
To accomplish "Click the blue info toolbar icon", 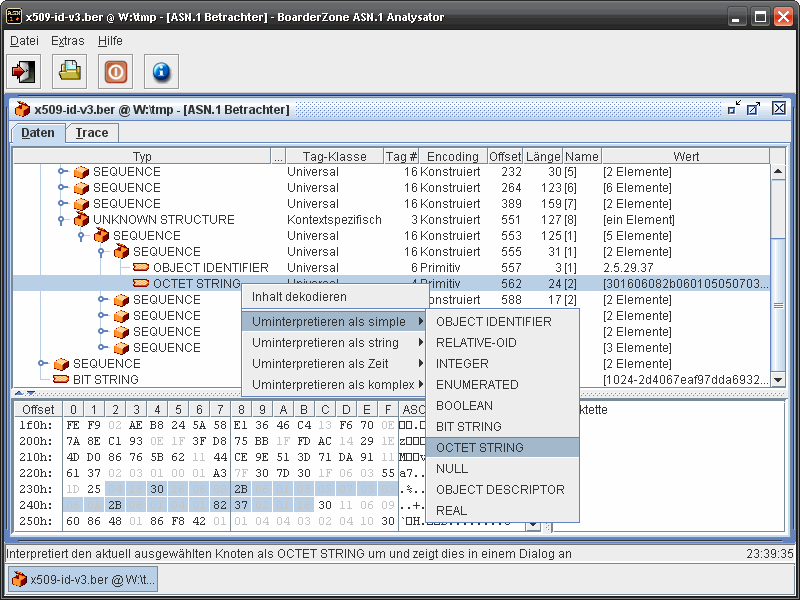I will point(161,71).
